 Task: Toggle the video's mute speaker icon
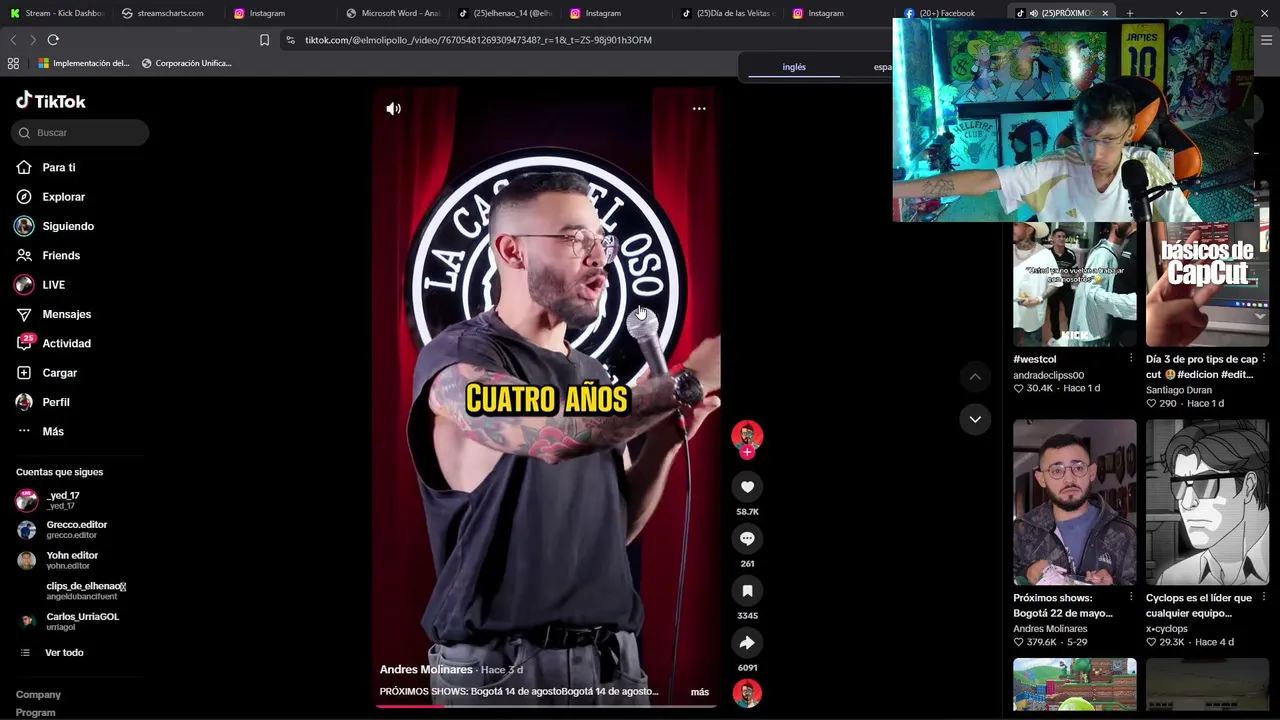pos(394,109)
